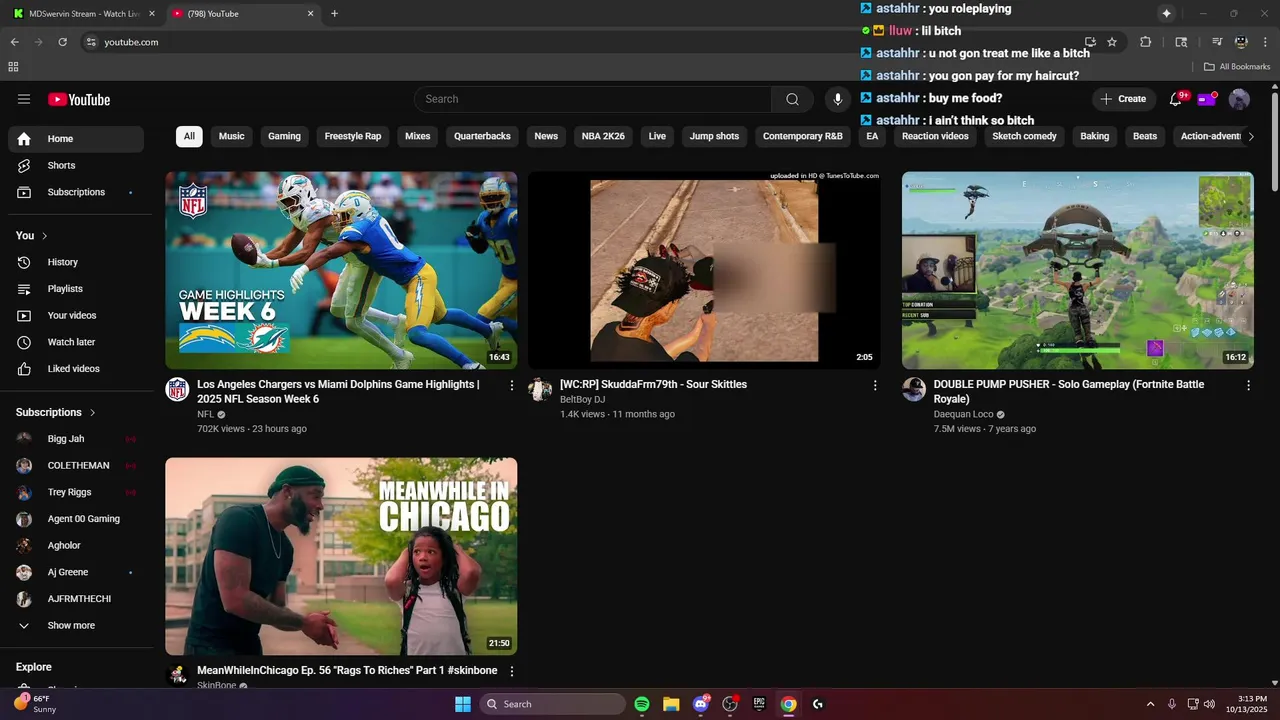The height and width of the screenshot is (720, 1280).
Task: Bookmark this page with star icon
Action: 1112,42
